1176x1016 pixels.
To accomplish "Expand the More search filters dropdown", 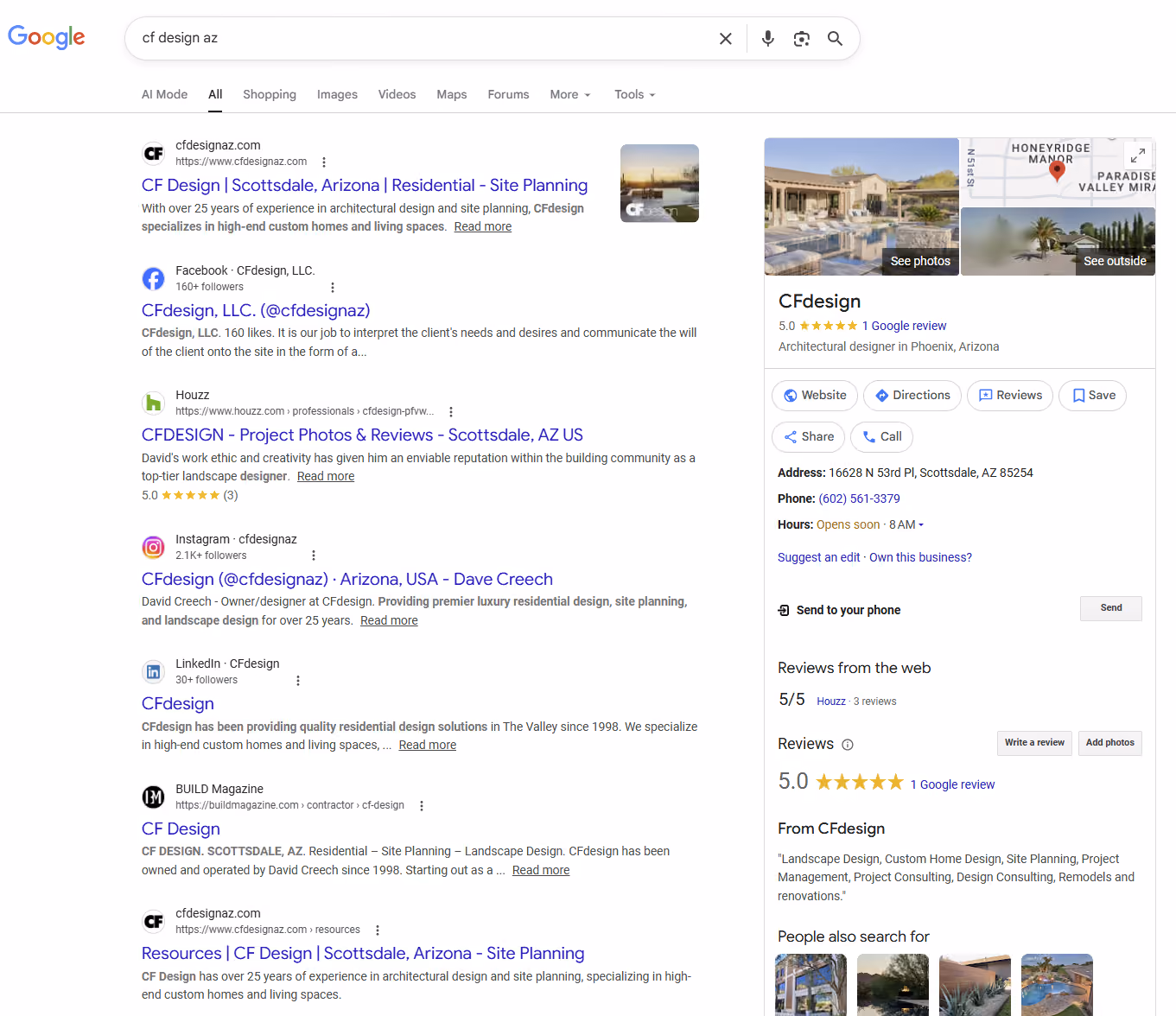I will tap(570, 95).
